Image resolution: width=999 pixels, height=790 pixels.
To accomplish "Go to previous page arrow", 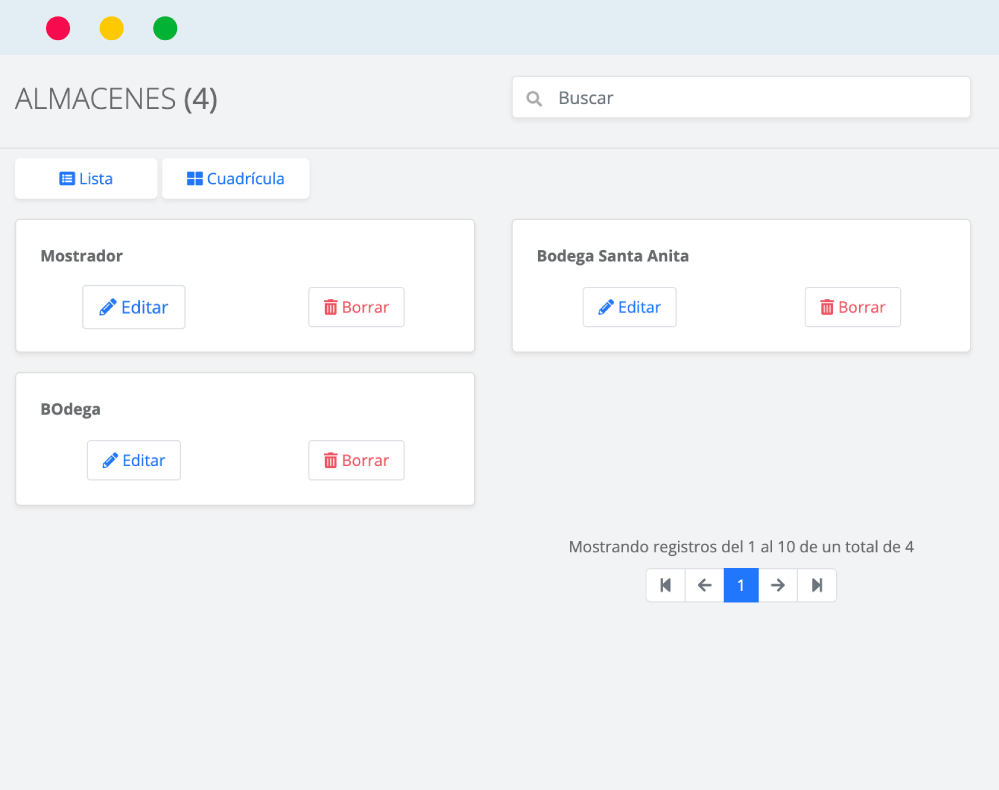I will point(705,585).
